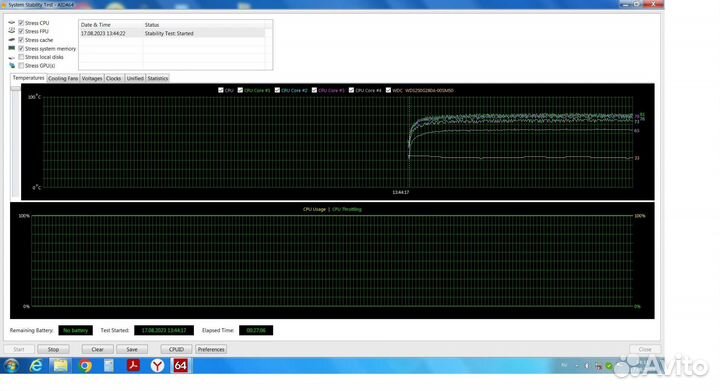This screenshot has height=391, width=720.
Task: Click the Clear button
Action: [97, 349]
